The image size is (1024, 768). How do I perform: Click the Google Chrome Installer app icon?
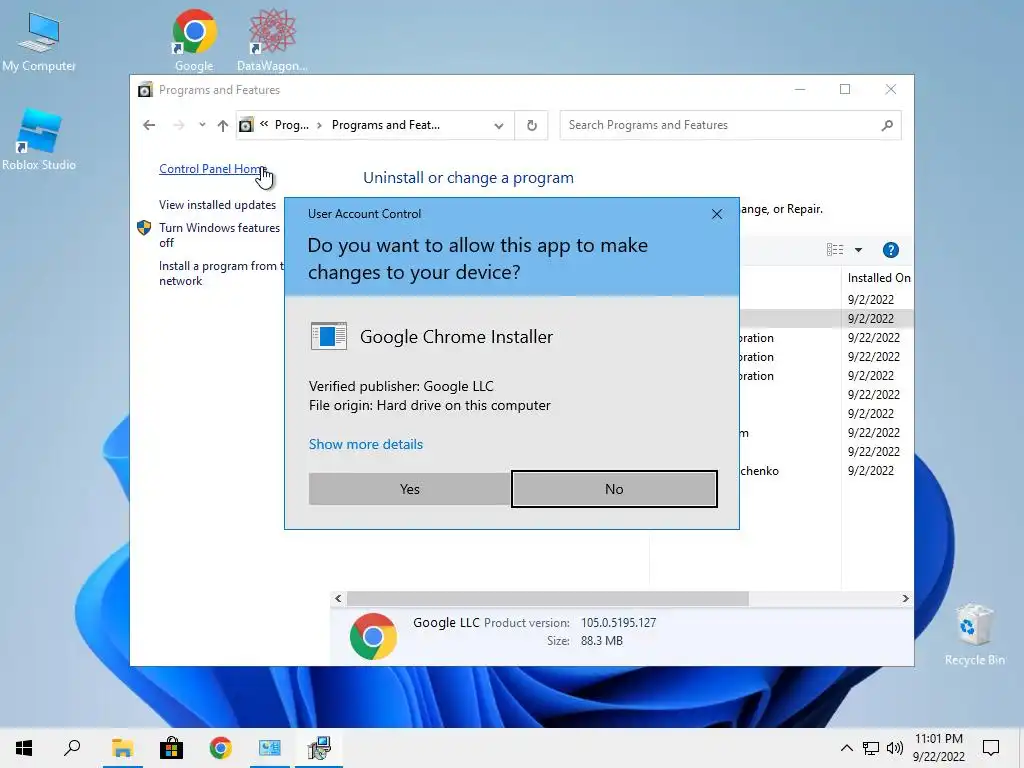tap(328, 336)
